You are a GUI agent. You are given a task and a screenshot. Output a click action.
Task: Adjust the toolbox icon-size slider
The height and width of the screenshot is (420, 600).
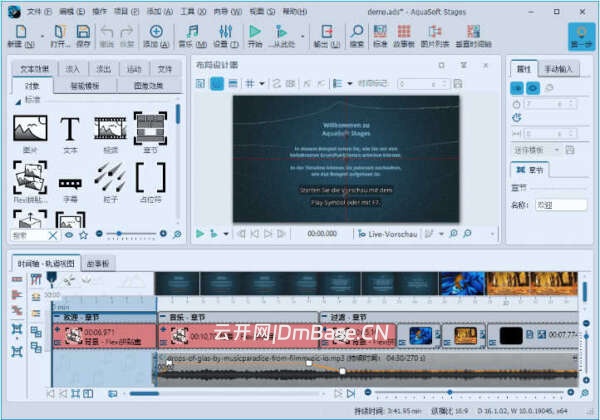point(131,233)
